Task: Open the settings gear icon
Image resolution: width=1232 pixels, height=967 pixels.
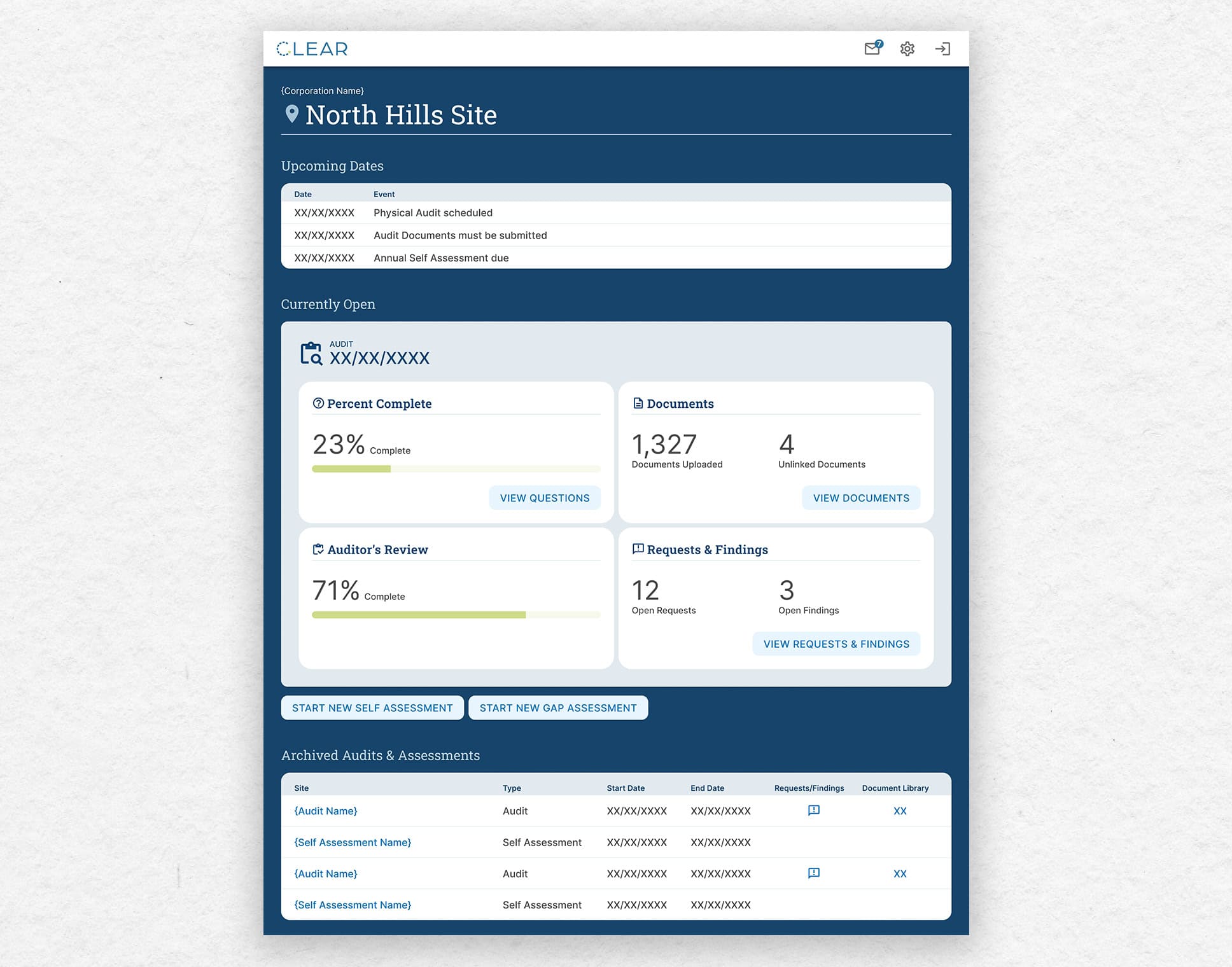Action: point(907,49)
